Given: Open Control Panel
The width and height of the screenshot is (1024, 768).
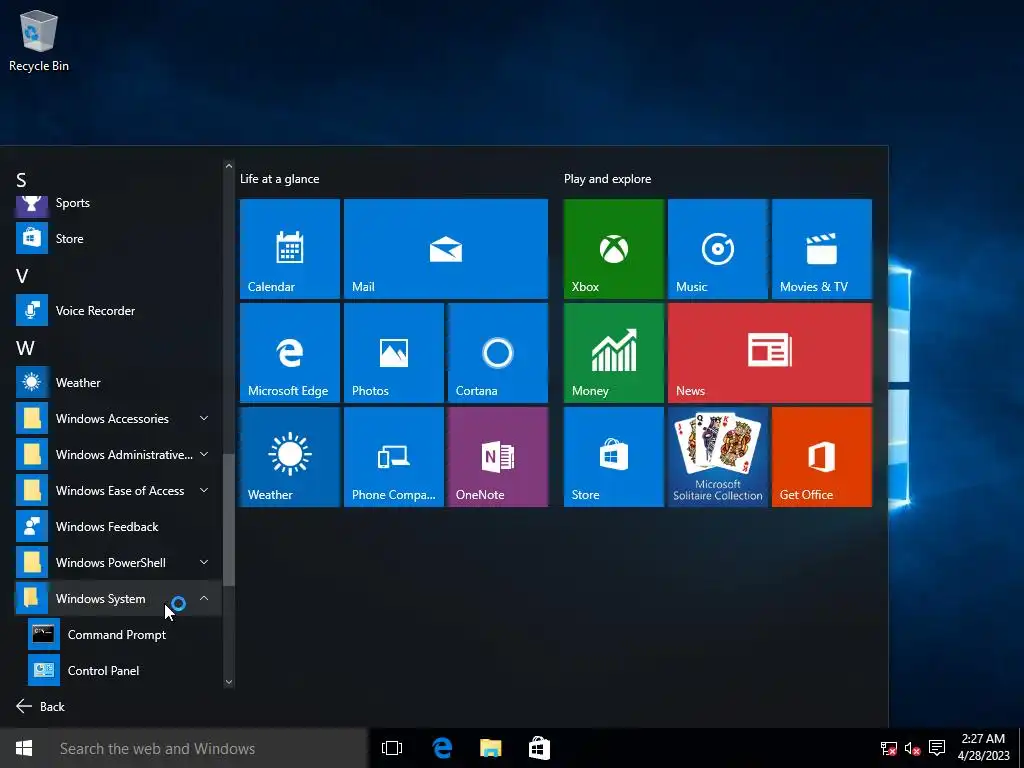Looking at the screenshot, I should tap(124, 671).
